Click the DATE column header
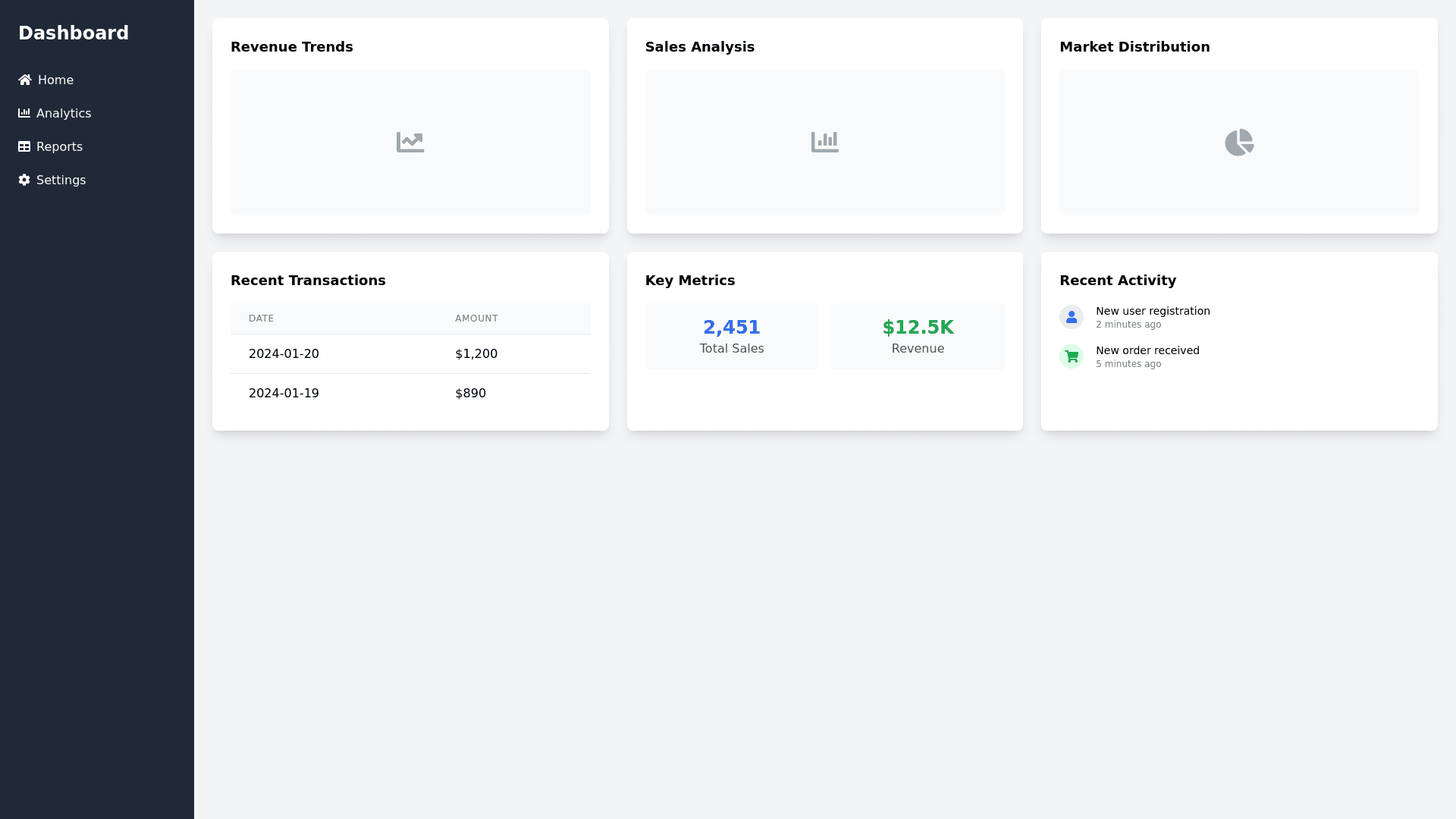 tap(261, 318)
